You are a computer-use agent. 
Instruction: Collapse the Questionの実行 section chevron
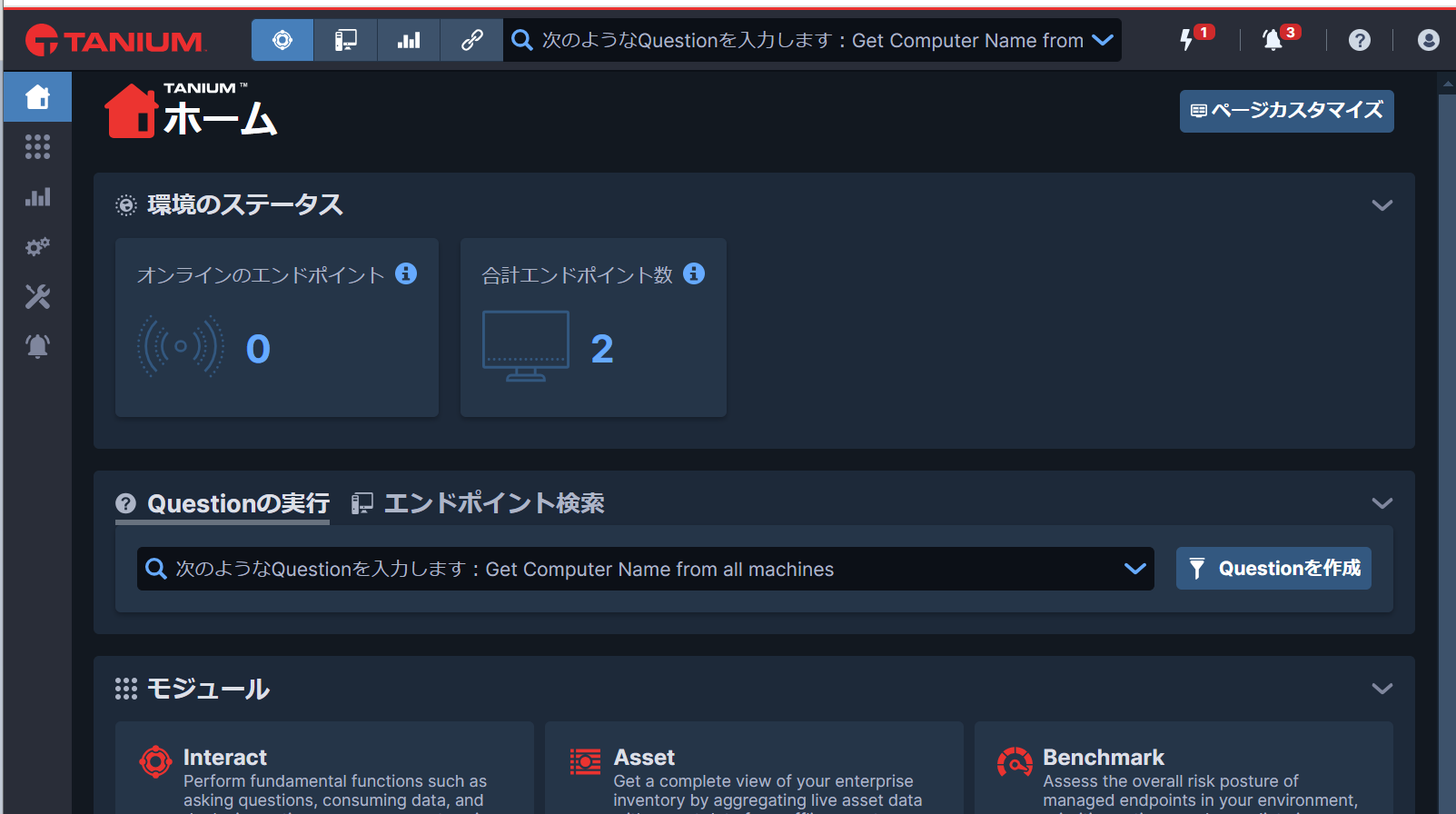pyautogui.click(x=1382, y=503)
